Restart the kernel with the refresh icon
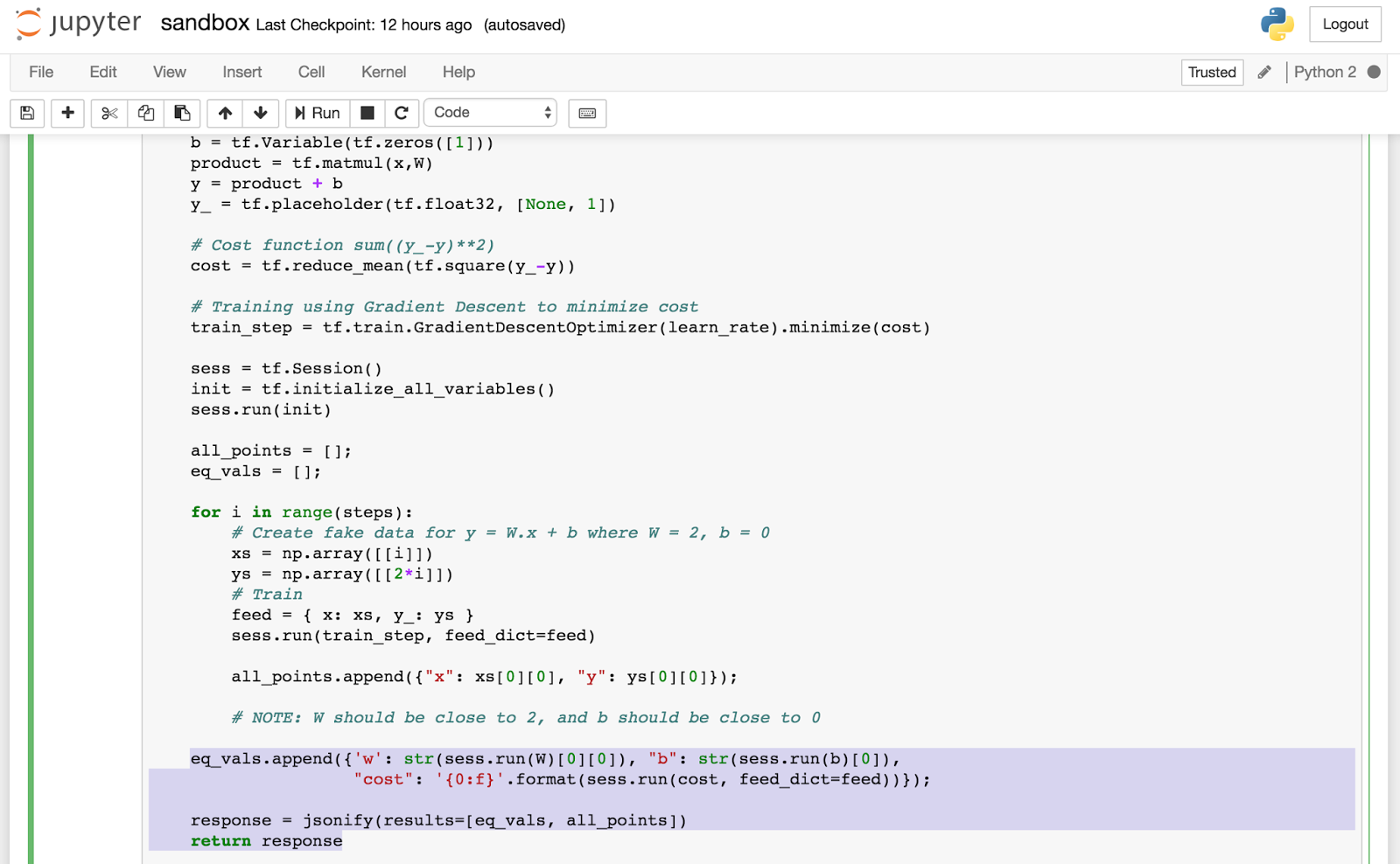Viewport: 1400px width, 864px height. tap(402, 113)
